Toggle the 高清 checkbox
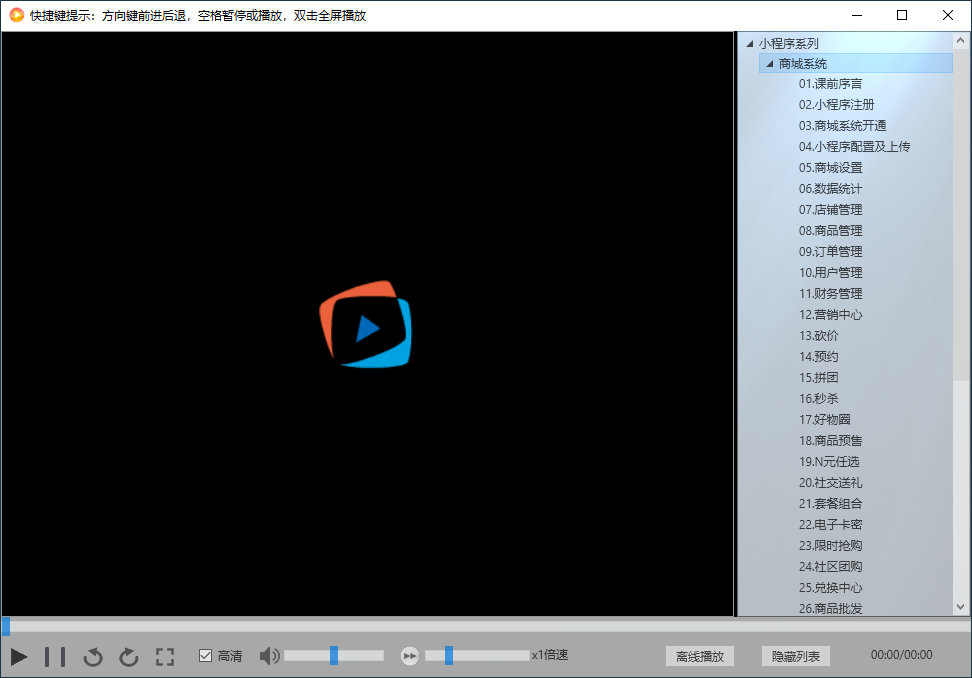Screen dimensions: 972x678 205,656
